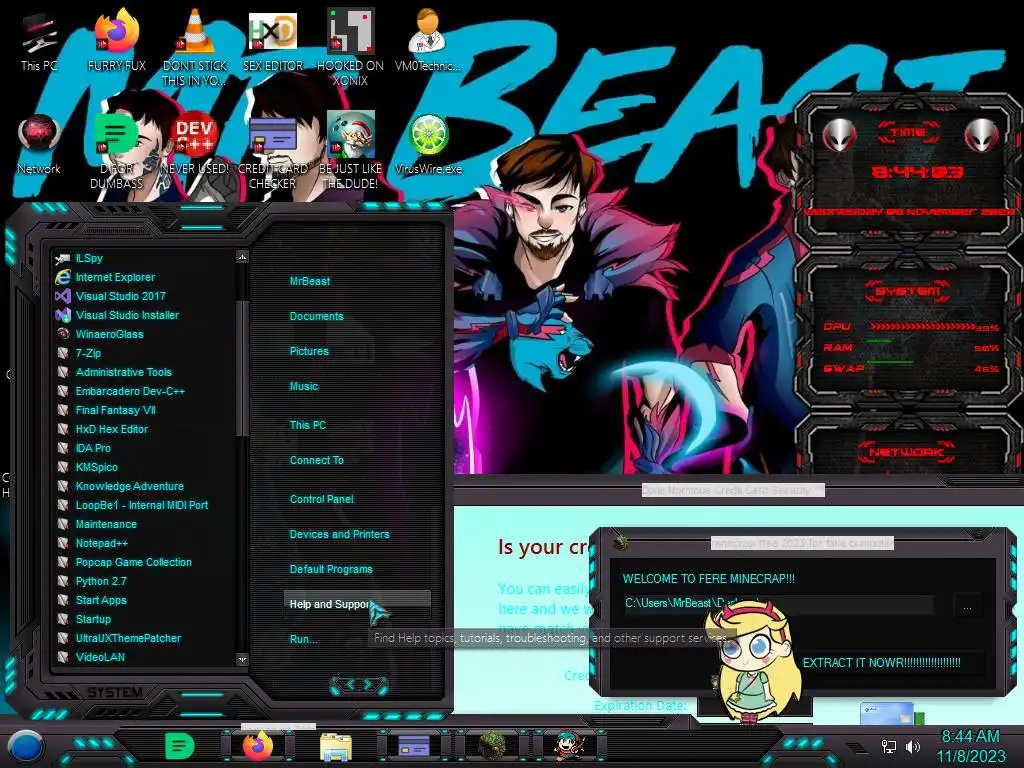Open the VLC cone desktop shortcut
This screenshot has height=768, width=1024.
pyautogui.click(x=195, y=47)
